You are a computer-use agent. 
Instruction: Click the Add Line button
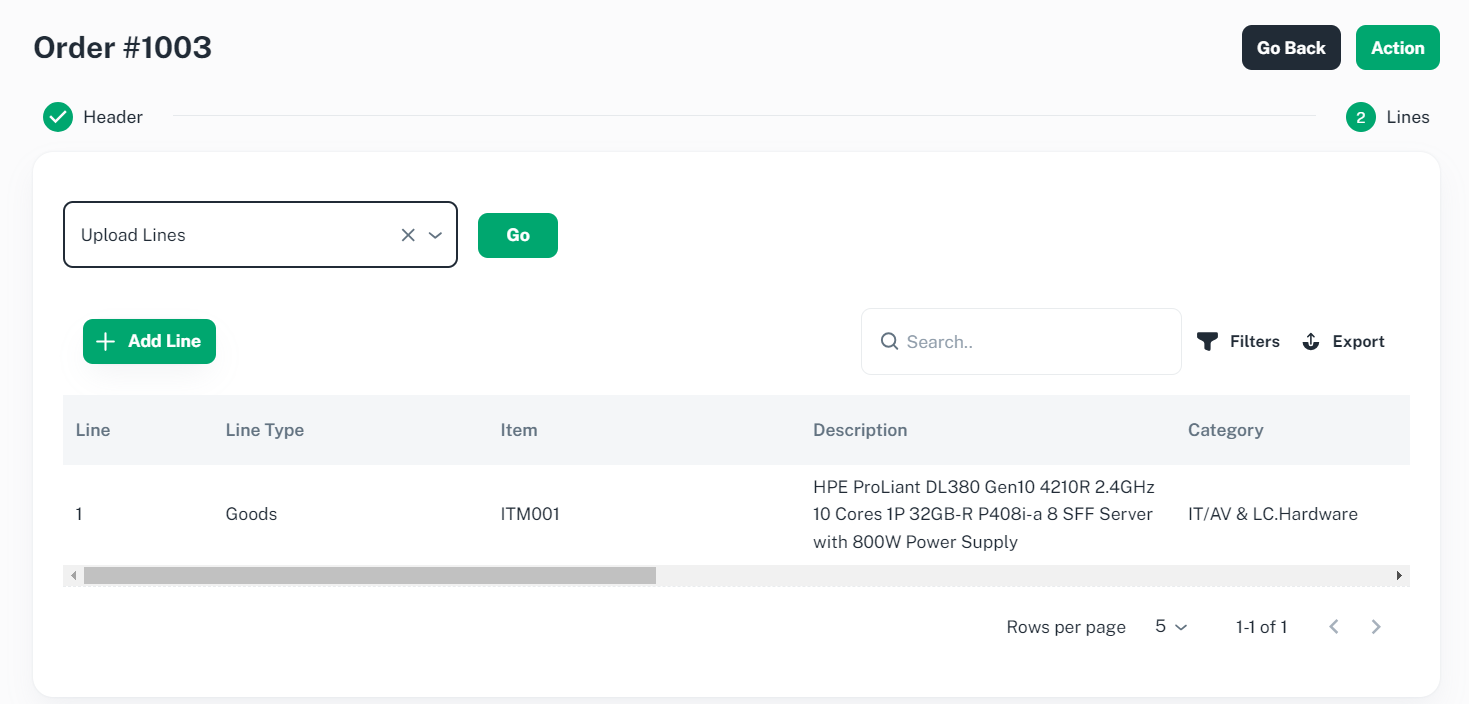coord(149,341)
